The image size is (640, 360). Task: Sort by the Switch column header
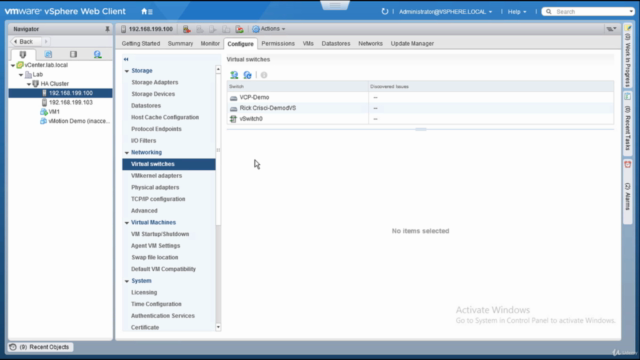pos(298,87)
